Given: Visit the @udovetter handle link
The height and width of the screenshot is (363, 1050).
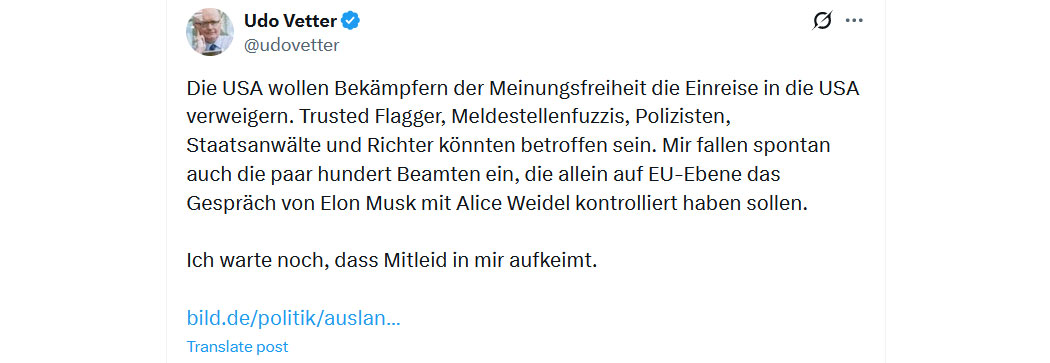Looking at the screenshot, I should tap(291, 46).
